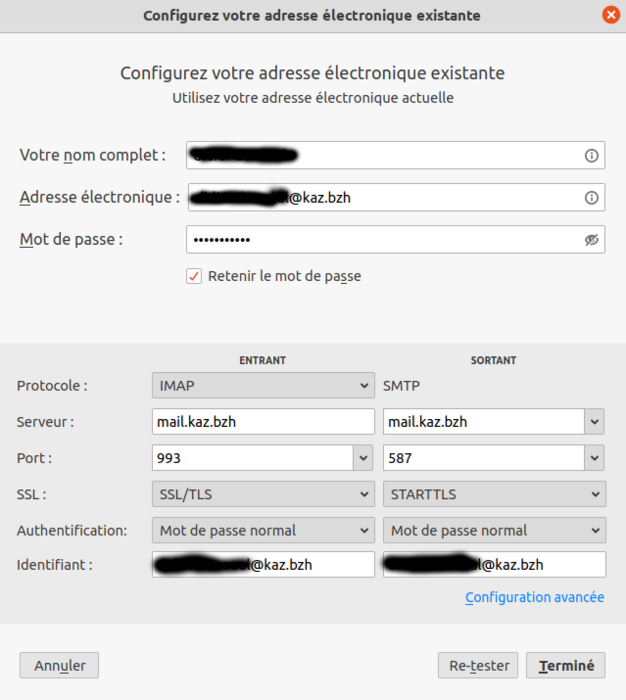The height and width of the screenshot is (700, 626).
Task: Click the info icon beside full name field
Action: pyautogui.click(x=591, y=156)
